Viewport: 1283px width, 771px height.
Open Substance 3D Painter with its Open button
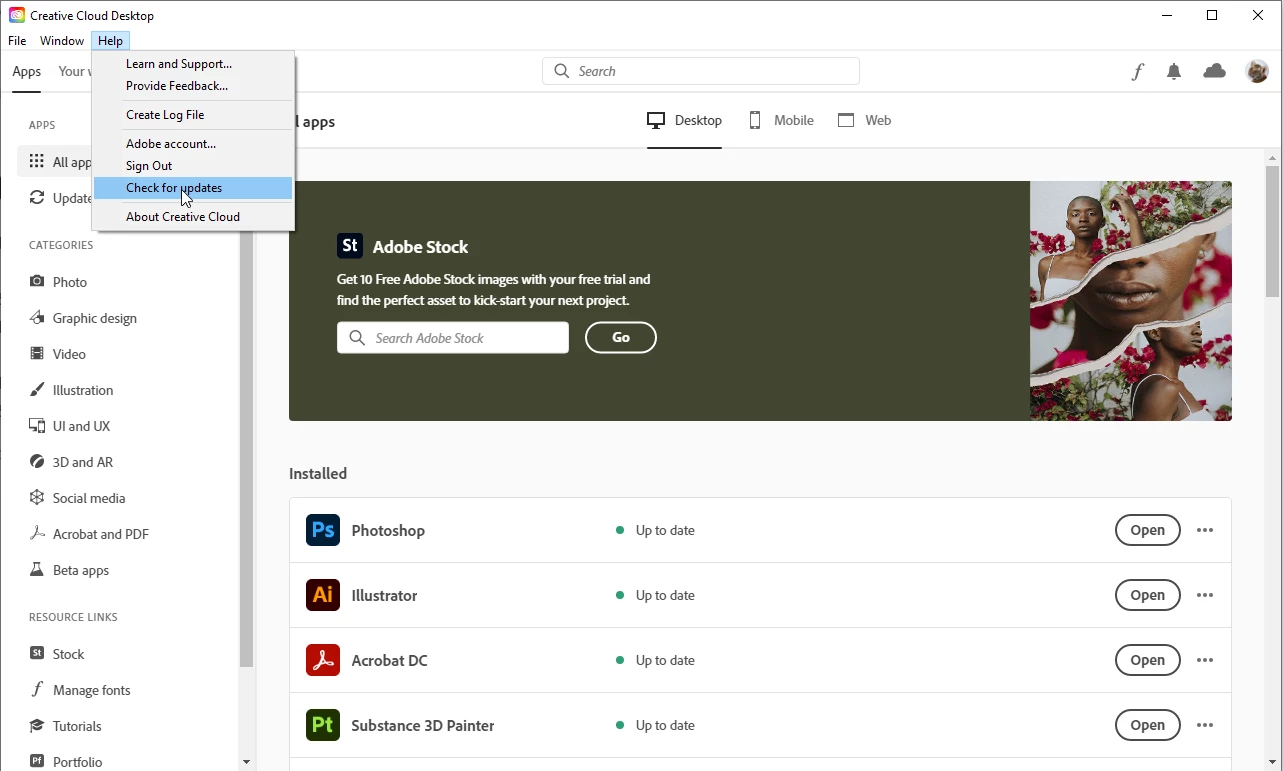(x=1148, y=725)
